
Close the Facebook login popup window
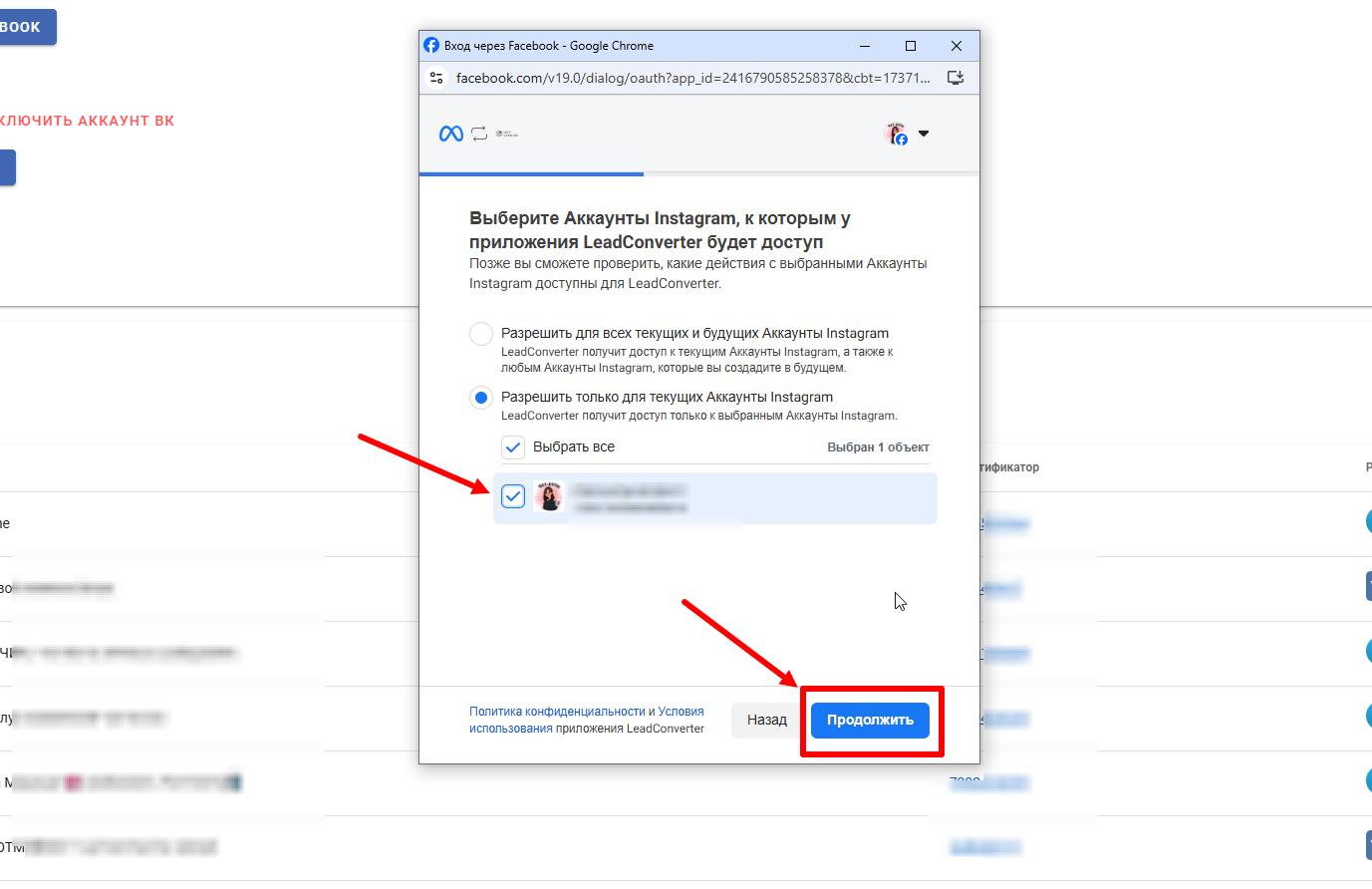point(956,46)
